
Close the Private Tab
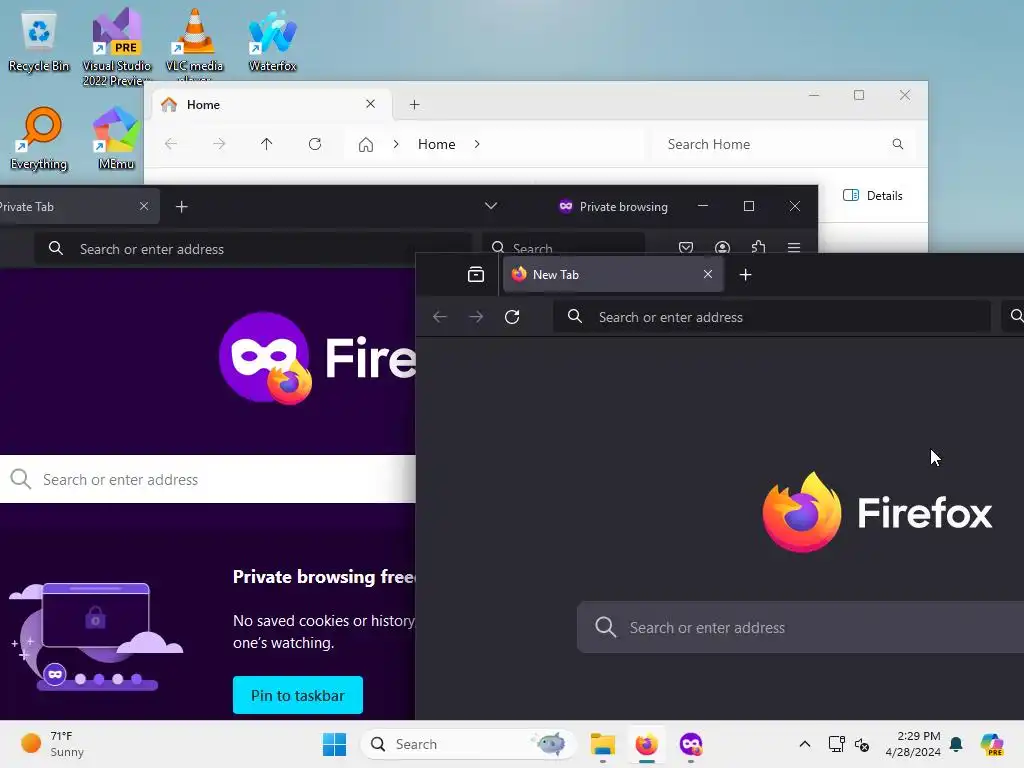pyautogui.click(x=144, y=206)
